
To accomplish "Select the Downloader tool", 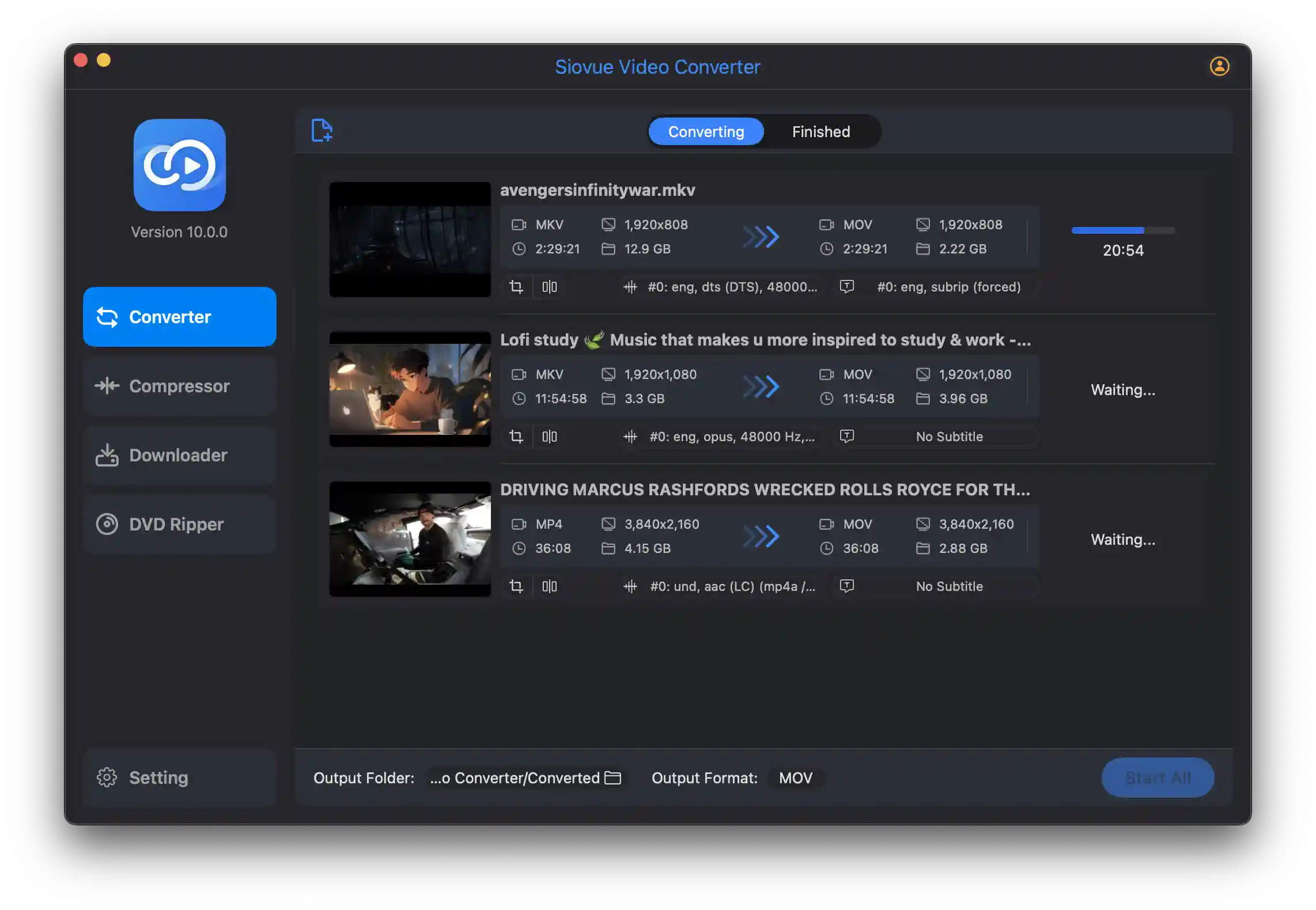I will [179, 455].
